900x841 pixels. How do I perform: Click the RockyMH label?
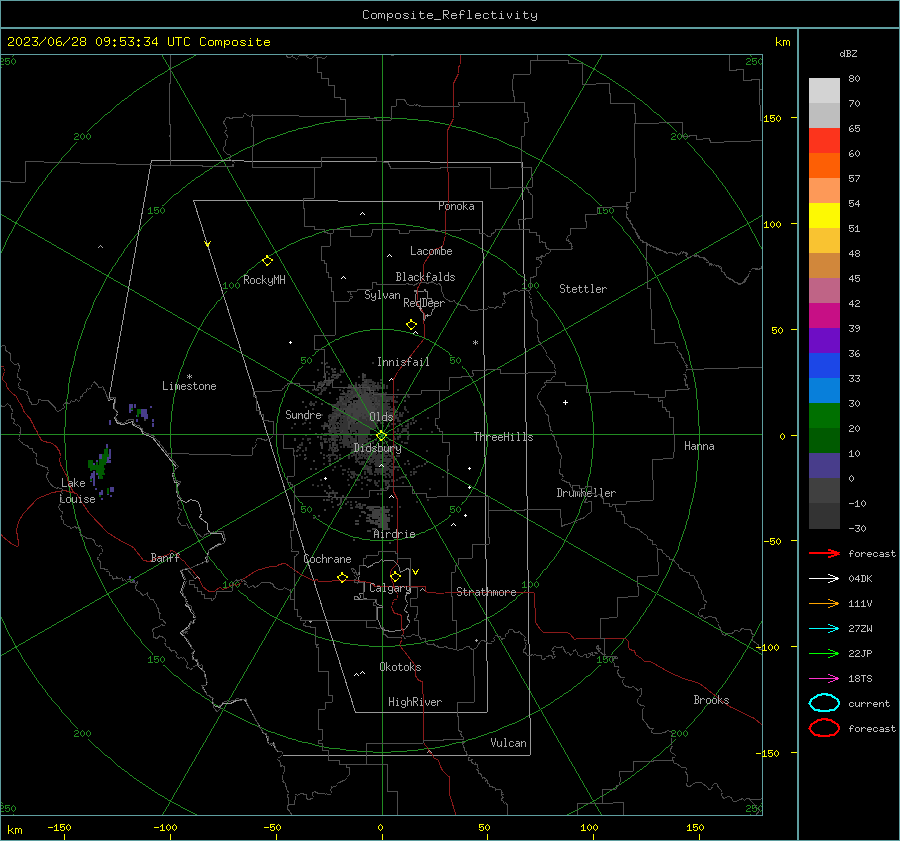click(264, 280)
